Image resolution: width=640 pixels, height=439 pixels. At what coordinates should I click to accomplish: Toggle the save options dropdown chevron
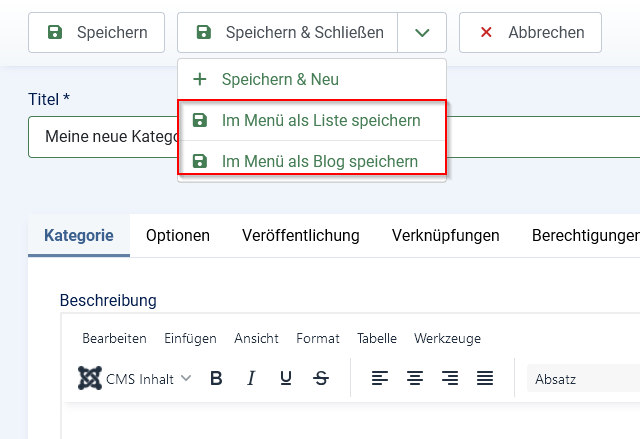(x=422, y=33)
